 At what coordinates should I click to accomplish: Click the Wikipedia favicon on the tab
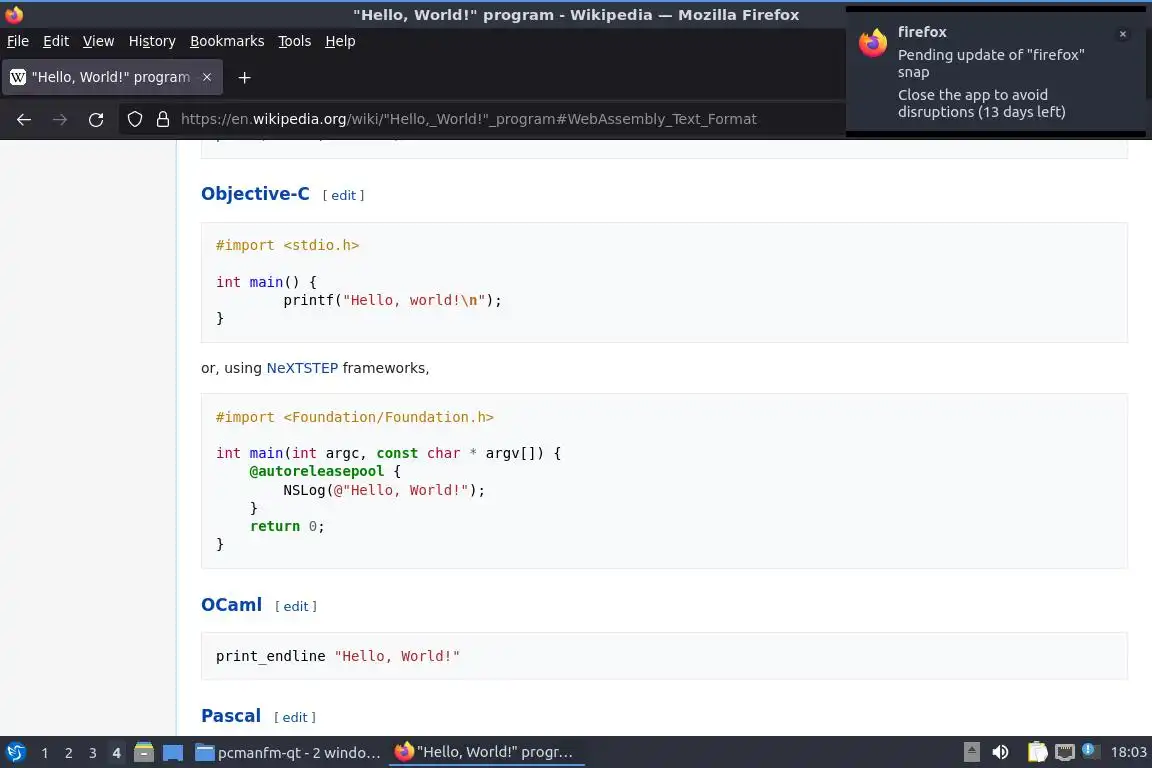(x=18, y=77)
